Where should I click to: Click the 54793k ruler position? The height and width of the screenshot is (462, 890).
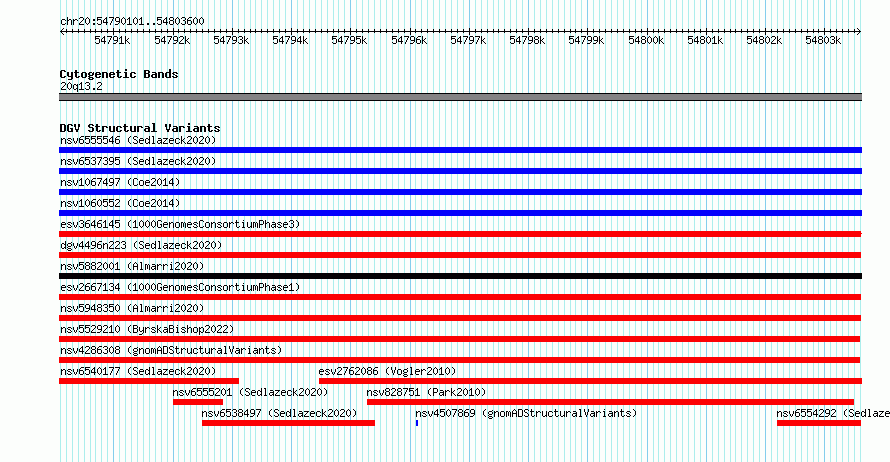(x=231, y=40)
